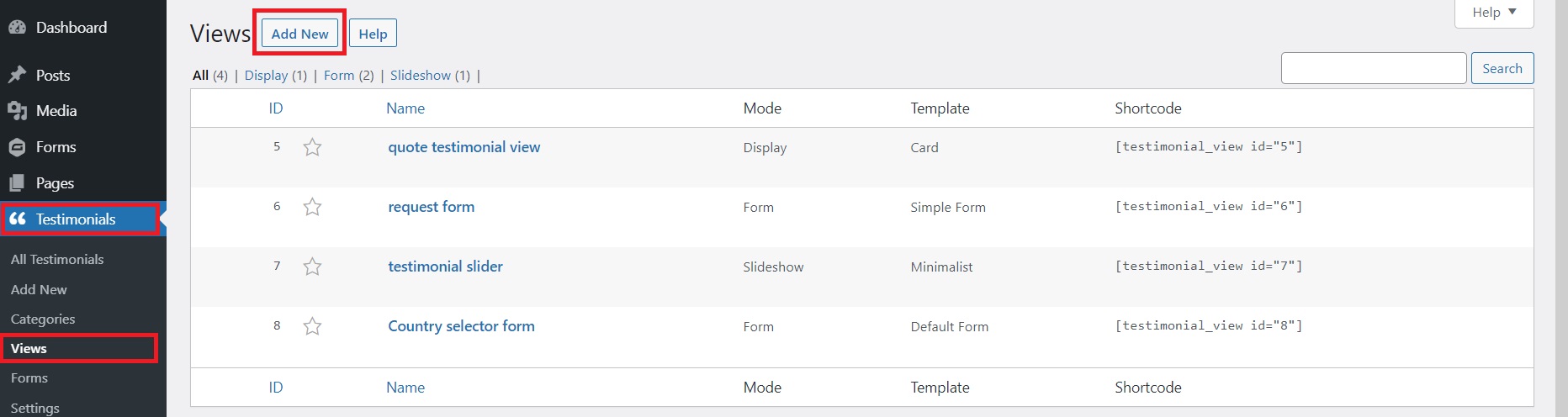Expand the Help dropdown at top right
Viewport: 1568px width, 417px height.
click(1494, 13)
